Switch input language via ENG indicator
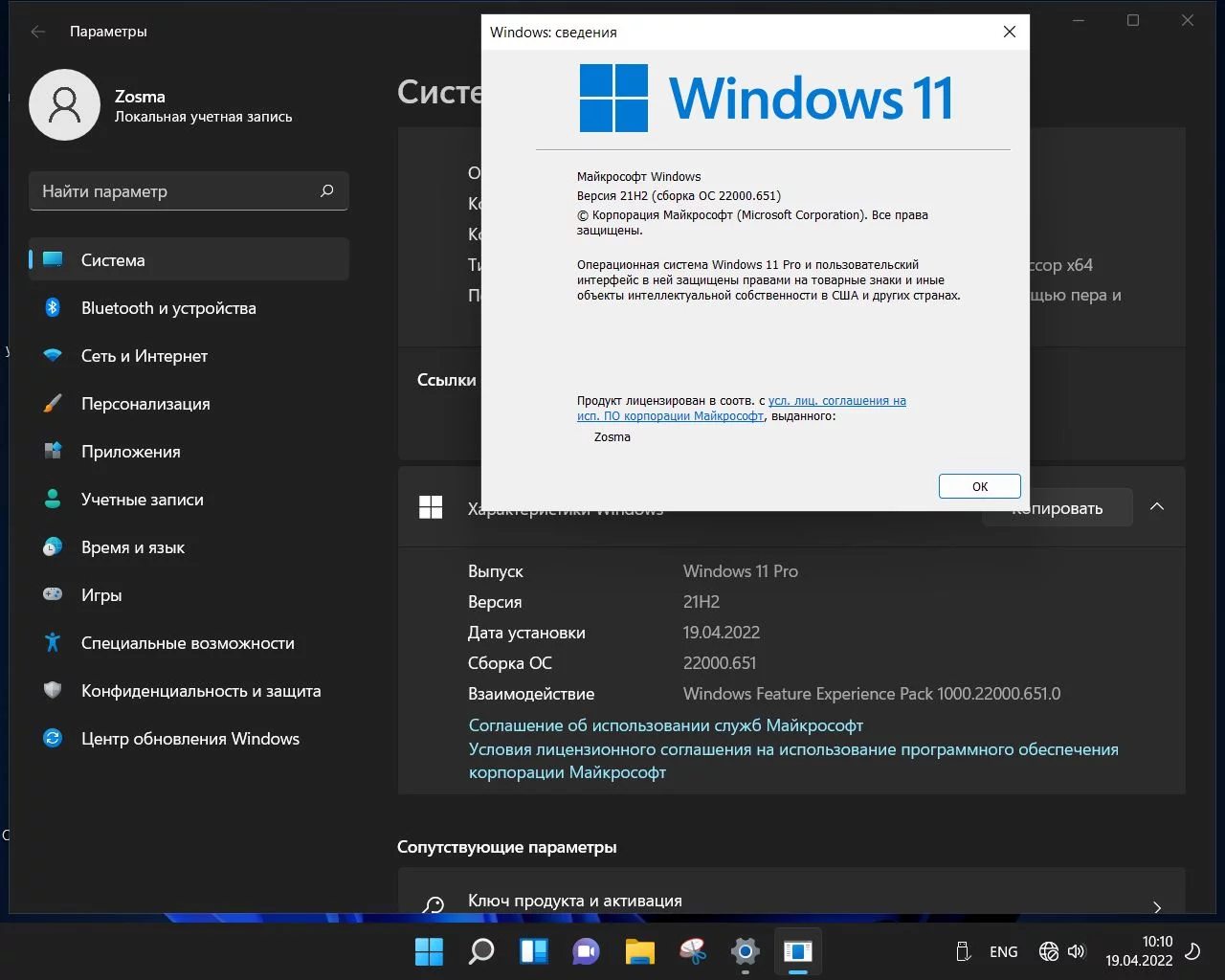This screenshot has height=980, width=1225. point(1004,951)
